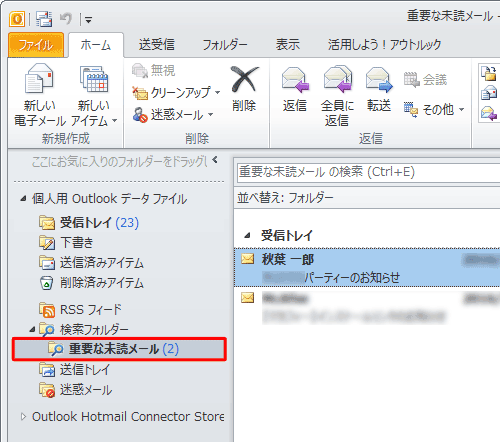Viewport: 500px width, 442px height.
Task: Click the パーティーのお知らせ subject line
Action: click(352, 277)
